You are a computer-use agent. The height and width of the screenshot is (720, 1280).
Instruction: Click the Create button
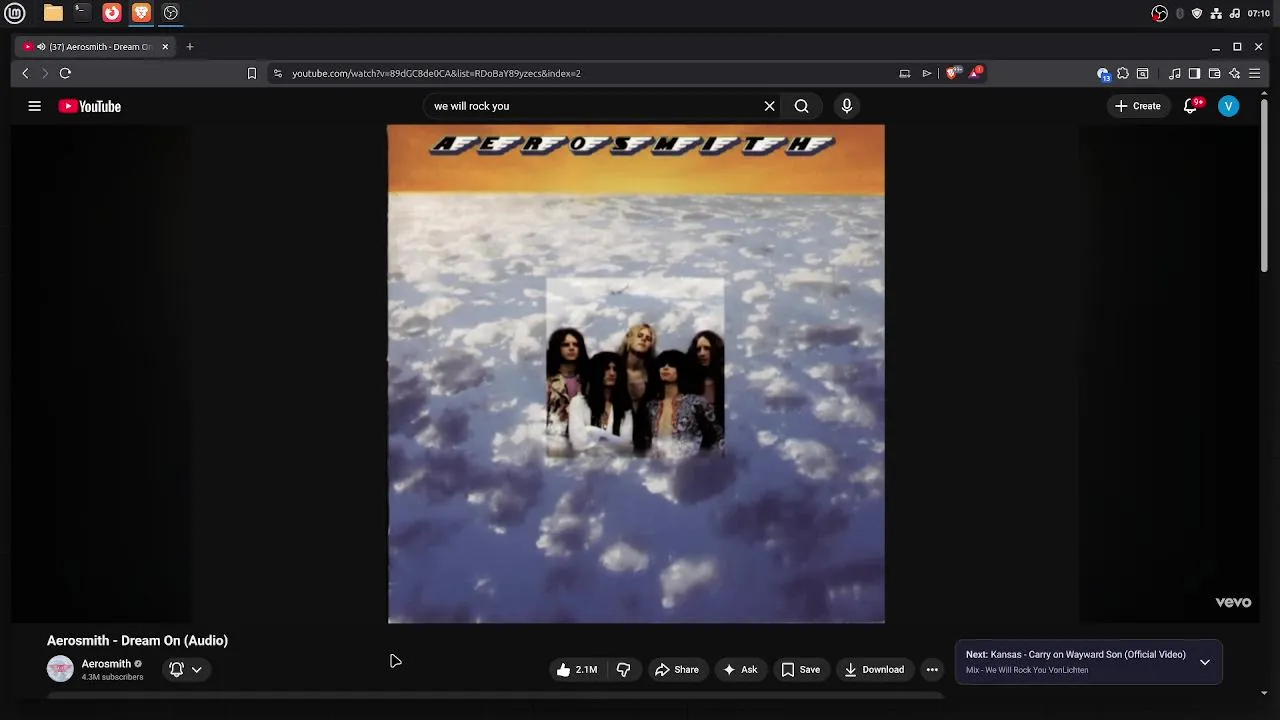(1138, 106)
